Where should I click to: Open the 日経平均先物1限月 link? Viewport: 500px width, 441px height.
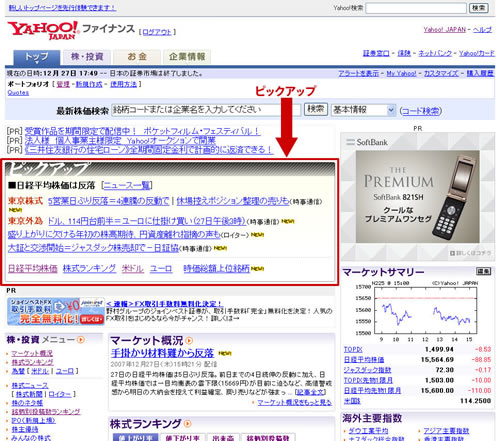click(x=372, y=390)
